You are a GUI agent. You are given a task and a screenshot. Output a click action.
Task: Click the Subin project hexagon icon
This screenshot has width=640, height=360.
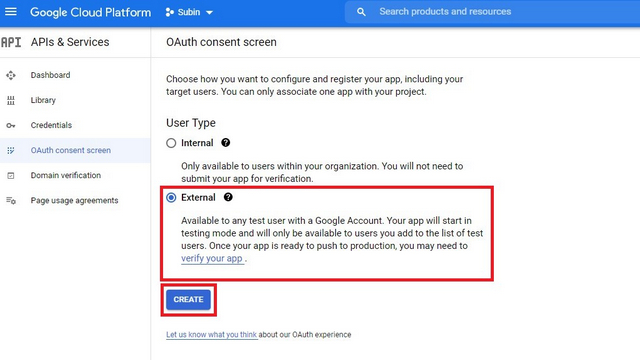pyautogui.click(x=169, y=12)
